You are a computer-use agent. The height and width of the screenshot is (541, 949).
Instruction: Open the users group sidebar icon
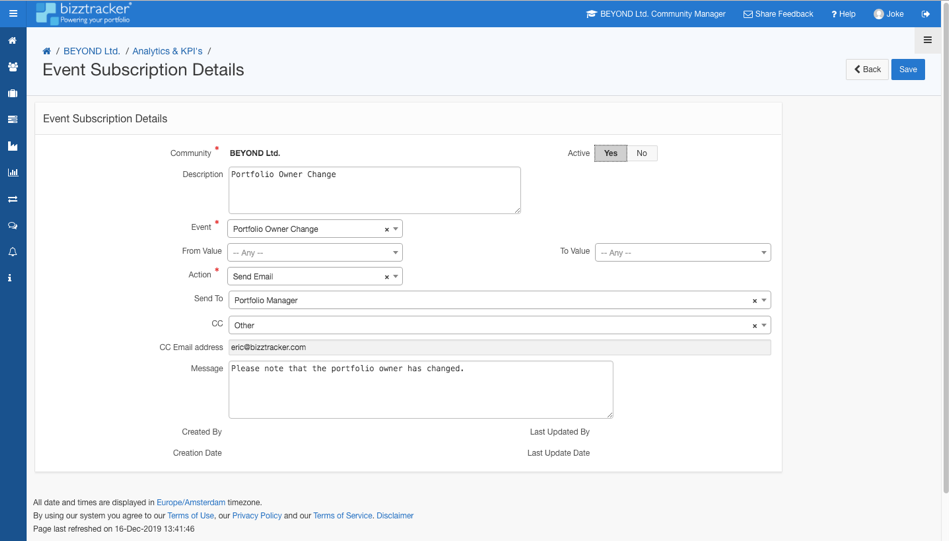12,67
